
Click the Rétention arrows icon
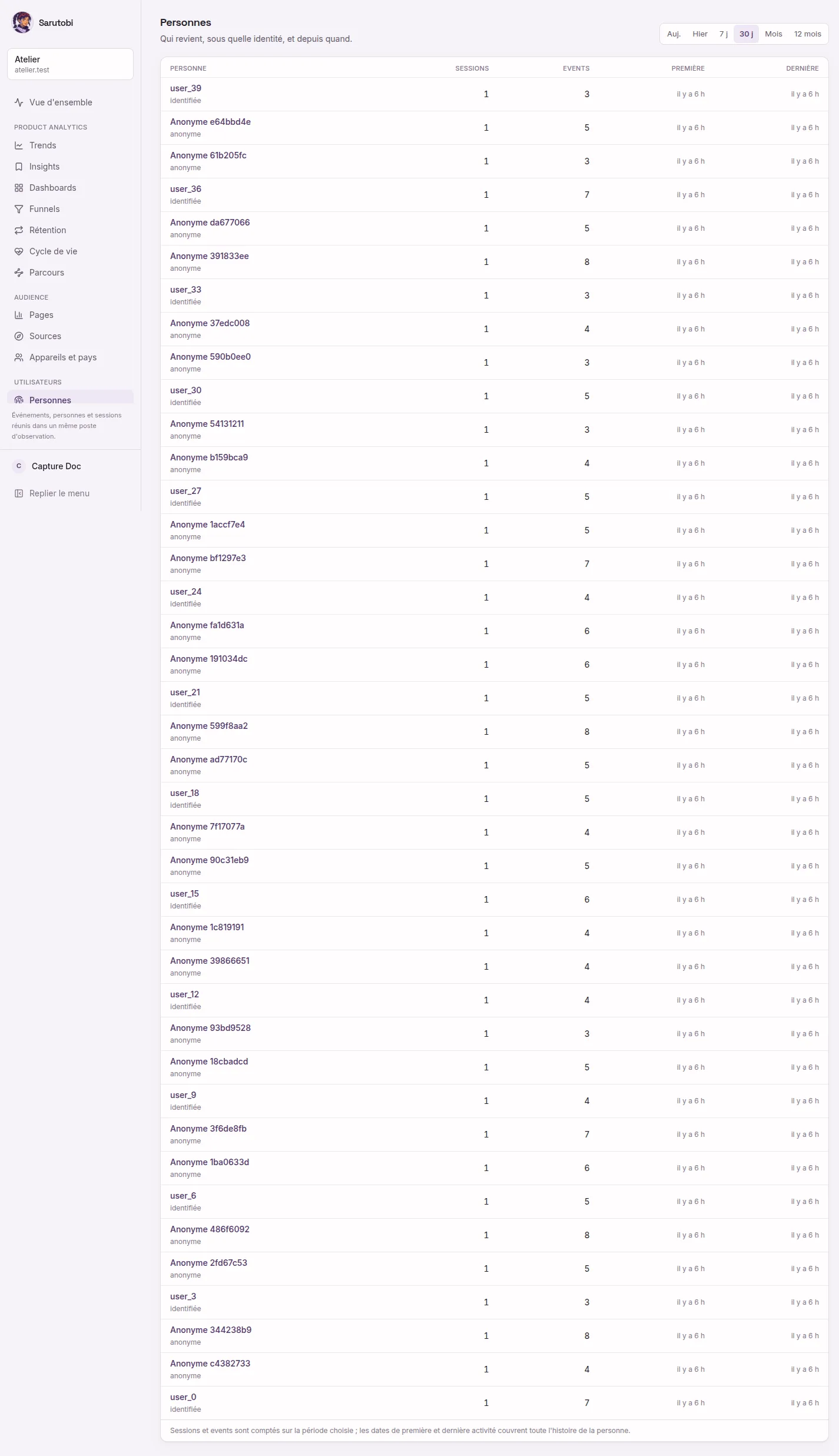point(19,230)
